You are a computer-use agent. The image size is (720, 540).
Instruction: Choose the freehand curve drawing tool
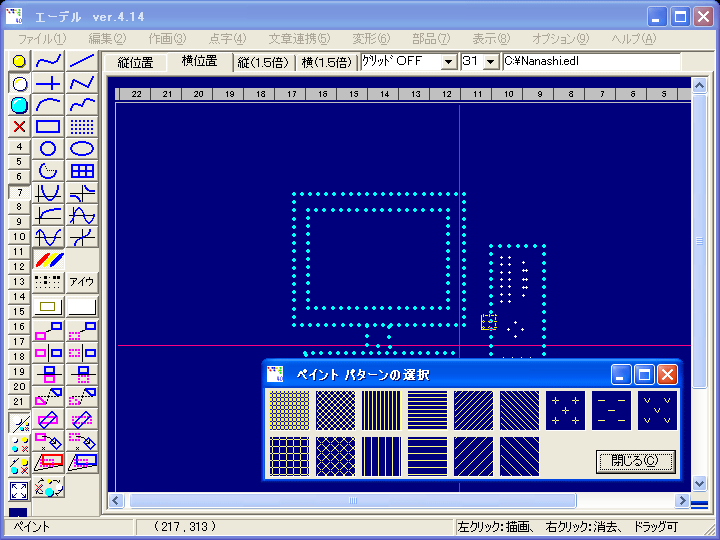click(48, 61)
